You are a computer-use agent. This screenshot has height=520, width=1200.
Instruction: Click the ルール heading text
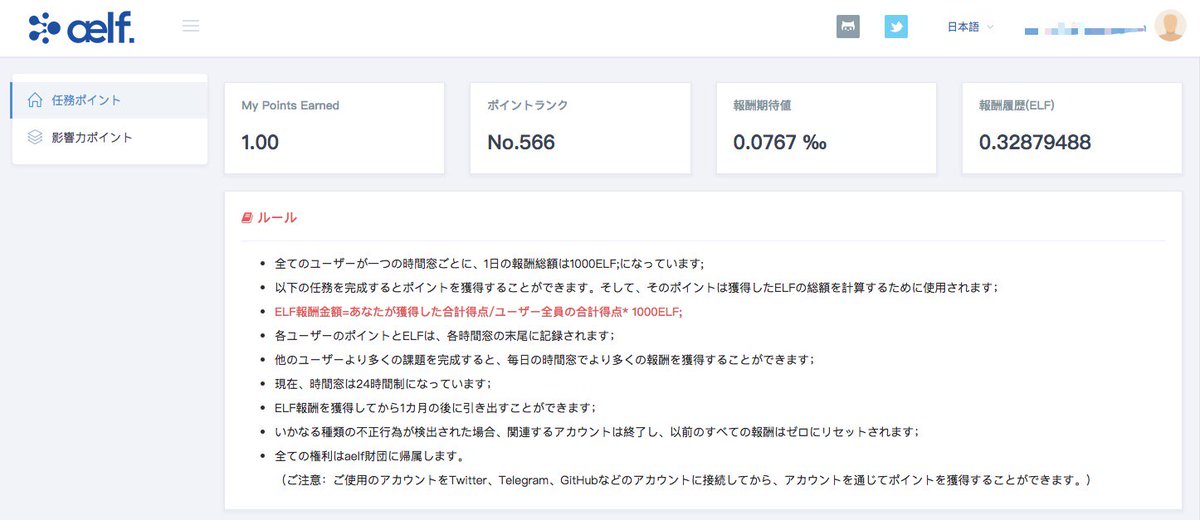click(x=277, y=217)
